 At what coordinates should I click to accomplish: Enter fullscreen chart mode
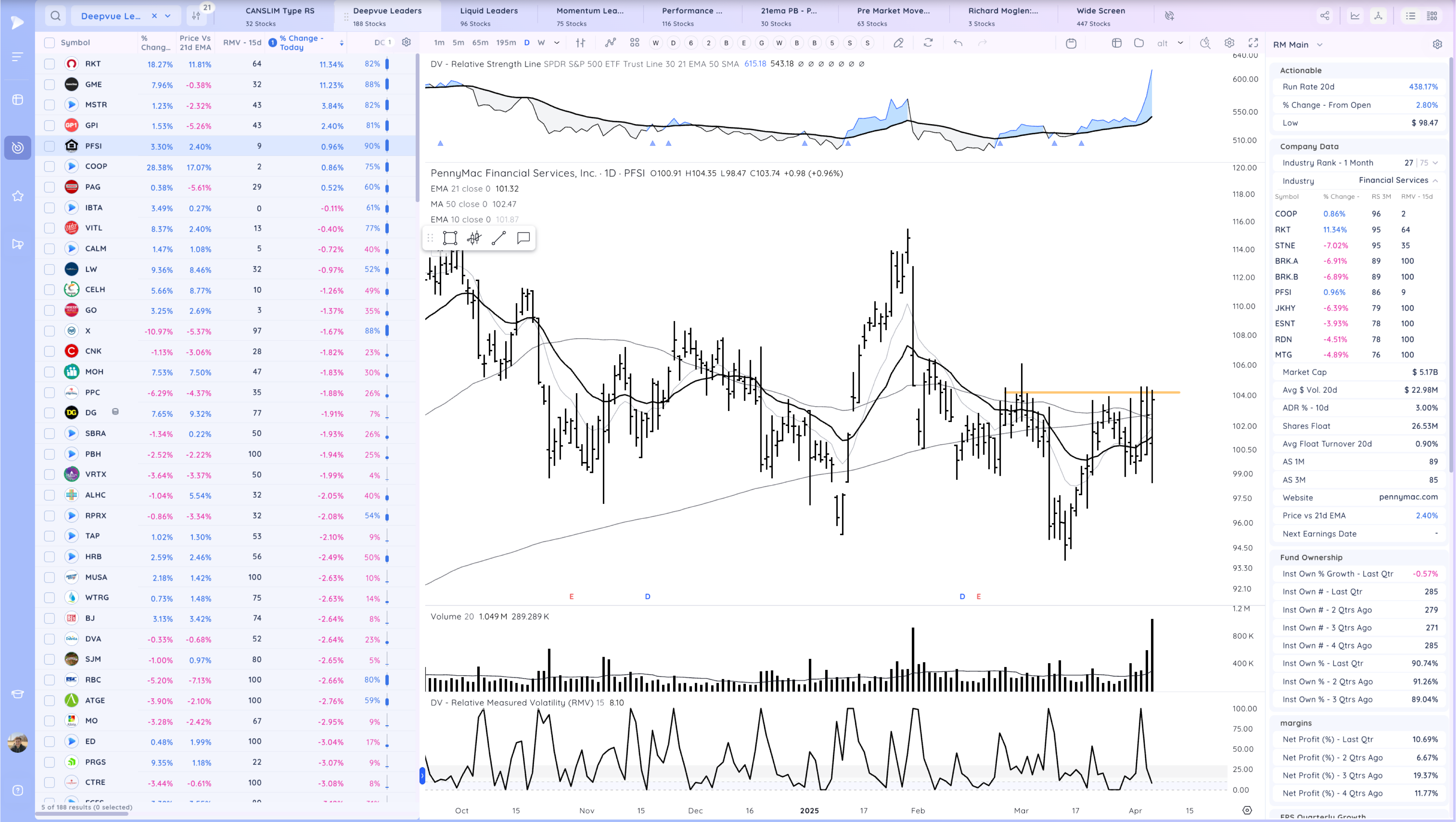(1254, 42)
